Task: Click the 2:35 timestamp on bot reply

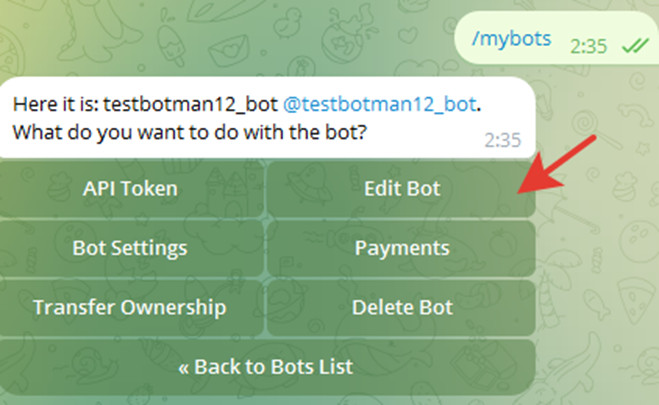Action: point(503,140)
